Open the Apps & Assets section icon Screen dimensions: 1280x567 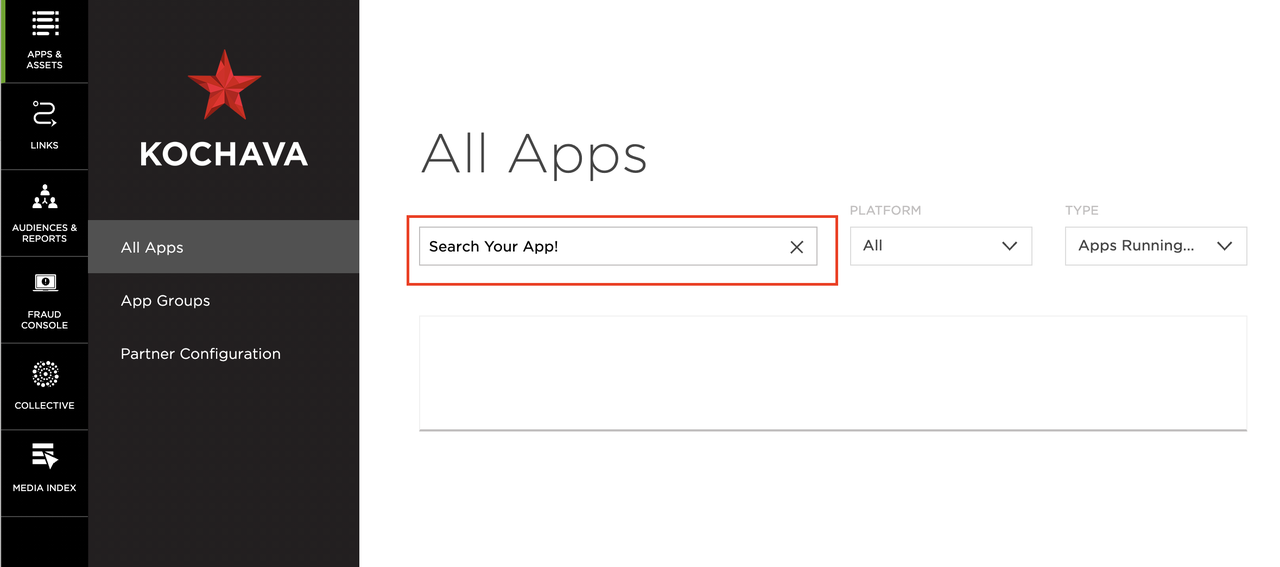44,24
